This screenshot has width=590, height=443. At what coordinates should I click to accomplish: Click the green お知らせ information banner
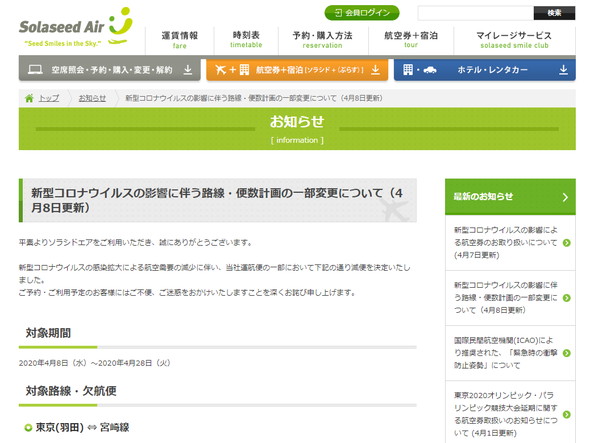(297, 129)
